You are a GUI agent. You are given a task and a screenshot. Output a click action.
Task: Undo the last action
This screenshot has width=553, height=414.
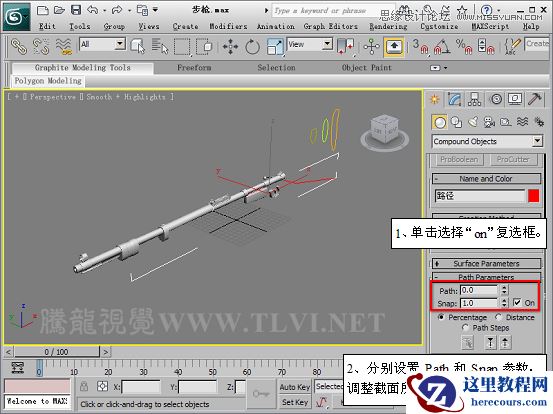pos(93,10)
